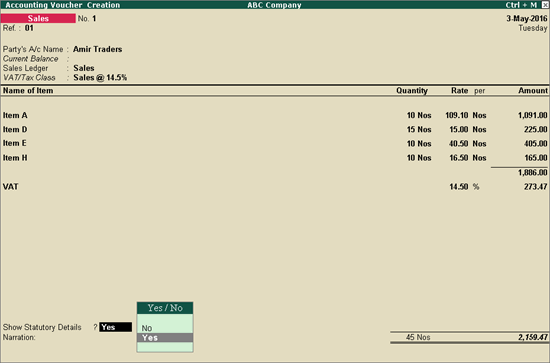
Task: Click the Party's A/c Name Amir Traders
Action: coord(98,49)
